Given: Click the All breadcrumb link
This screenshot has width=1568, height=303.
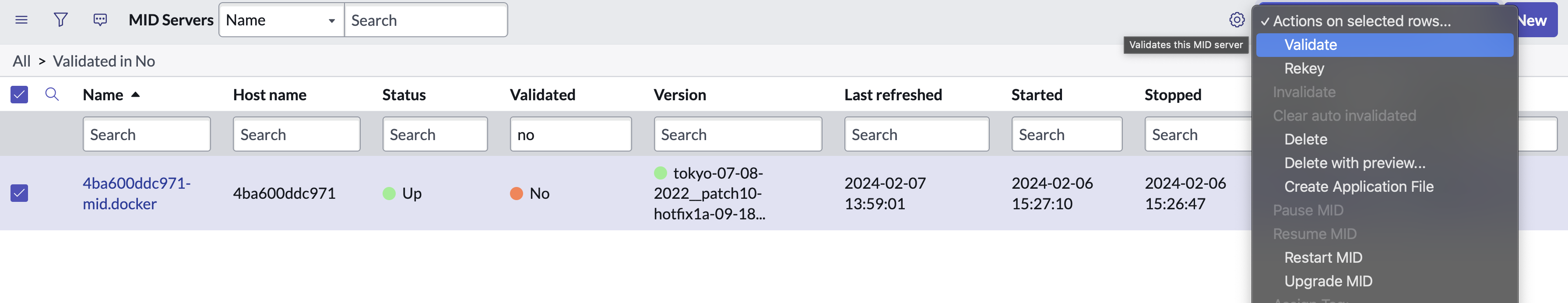Looking at the screenshot, I should pos(21,61).
